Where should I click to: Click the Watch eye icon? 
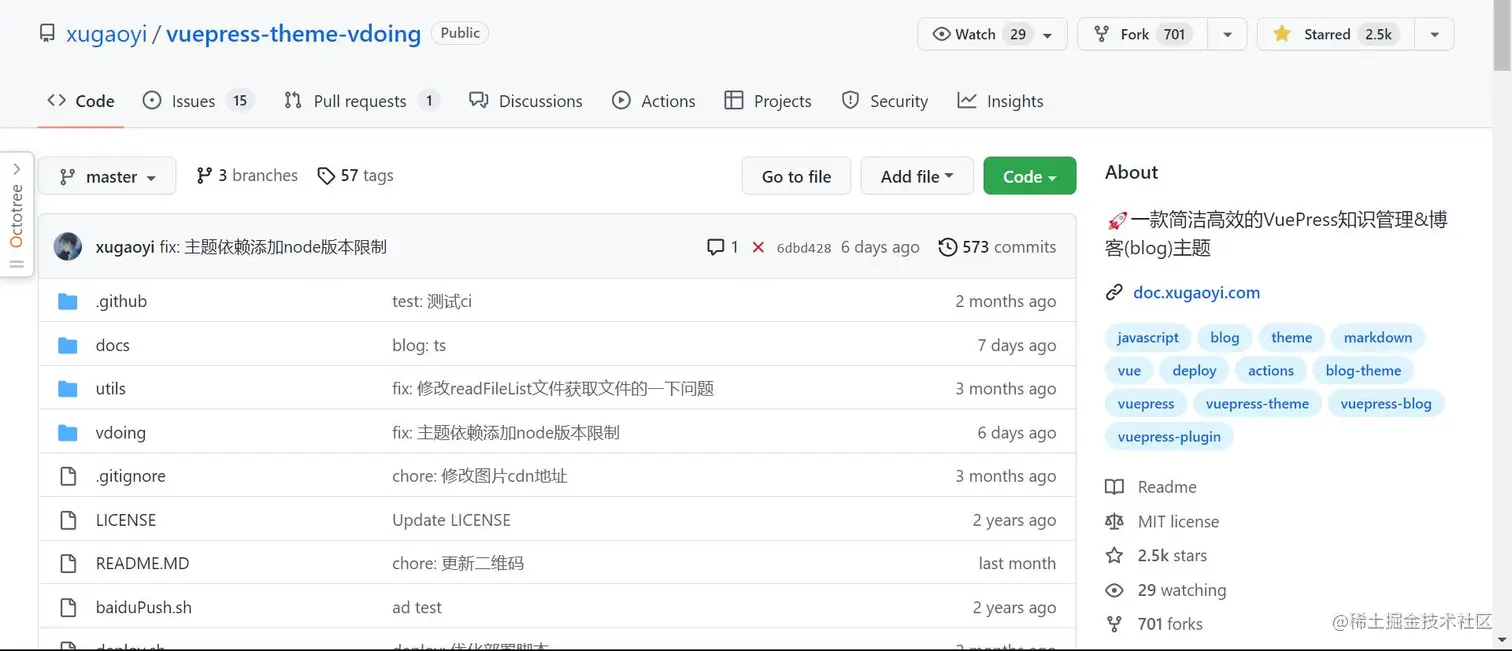click(941, 34)
